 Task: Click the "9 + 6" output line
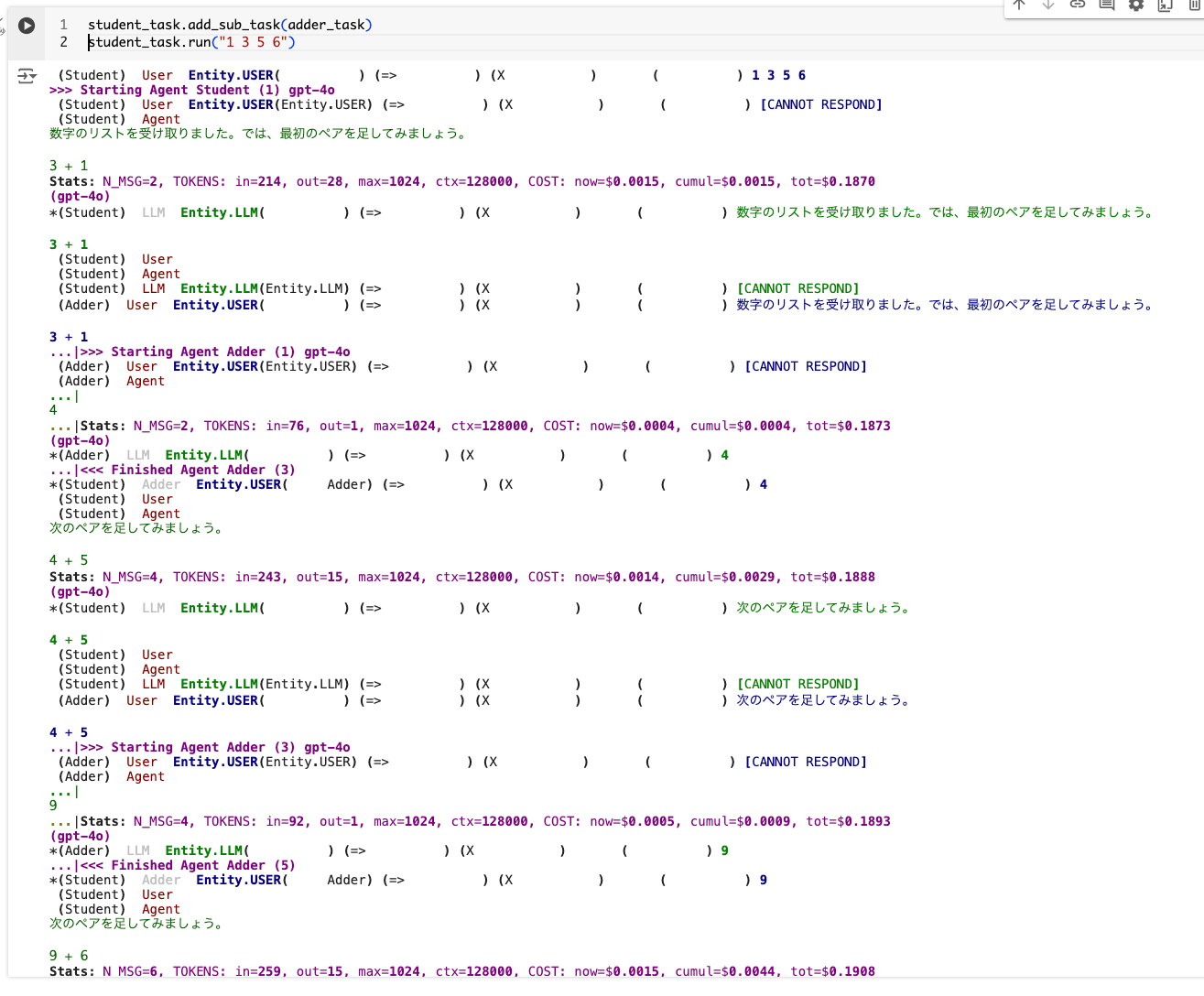[69, 956]
